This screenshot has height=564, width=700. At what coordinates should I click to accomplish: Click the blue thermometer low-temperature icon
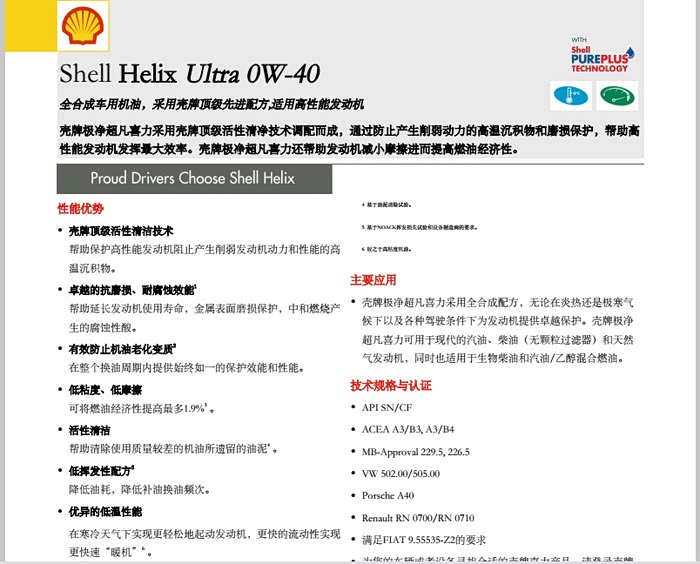(x=571, y=96)
